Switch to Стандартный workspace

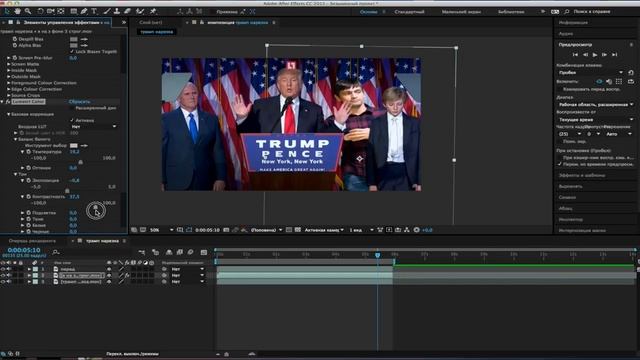coord(409,12)
